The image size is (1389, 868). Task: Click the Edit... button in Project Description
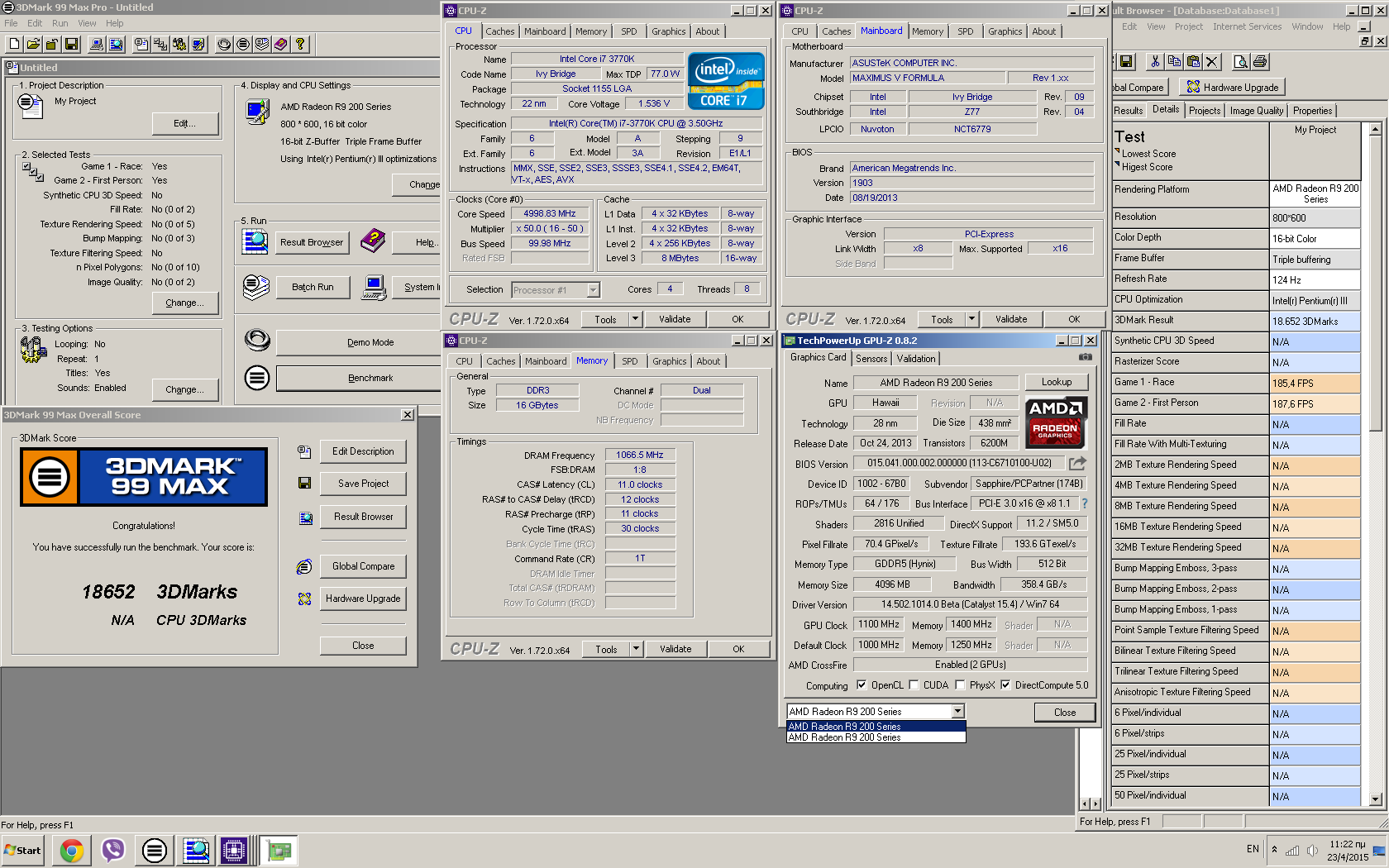[185, 123]
